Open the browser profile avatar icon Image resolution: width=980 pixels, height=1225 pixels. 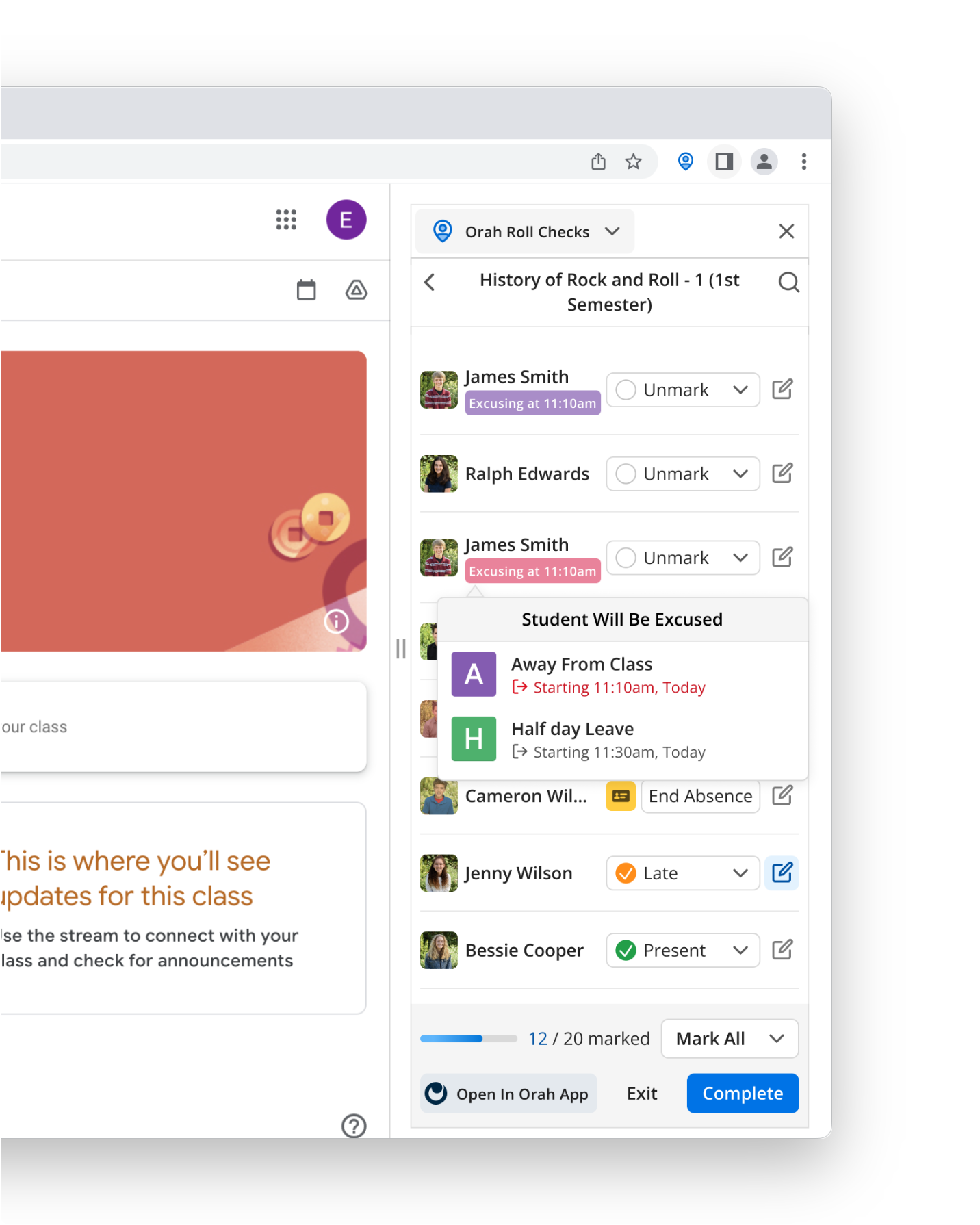(764, 162)
